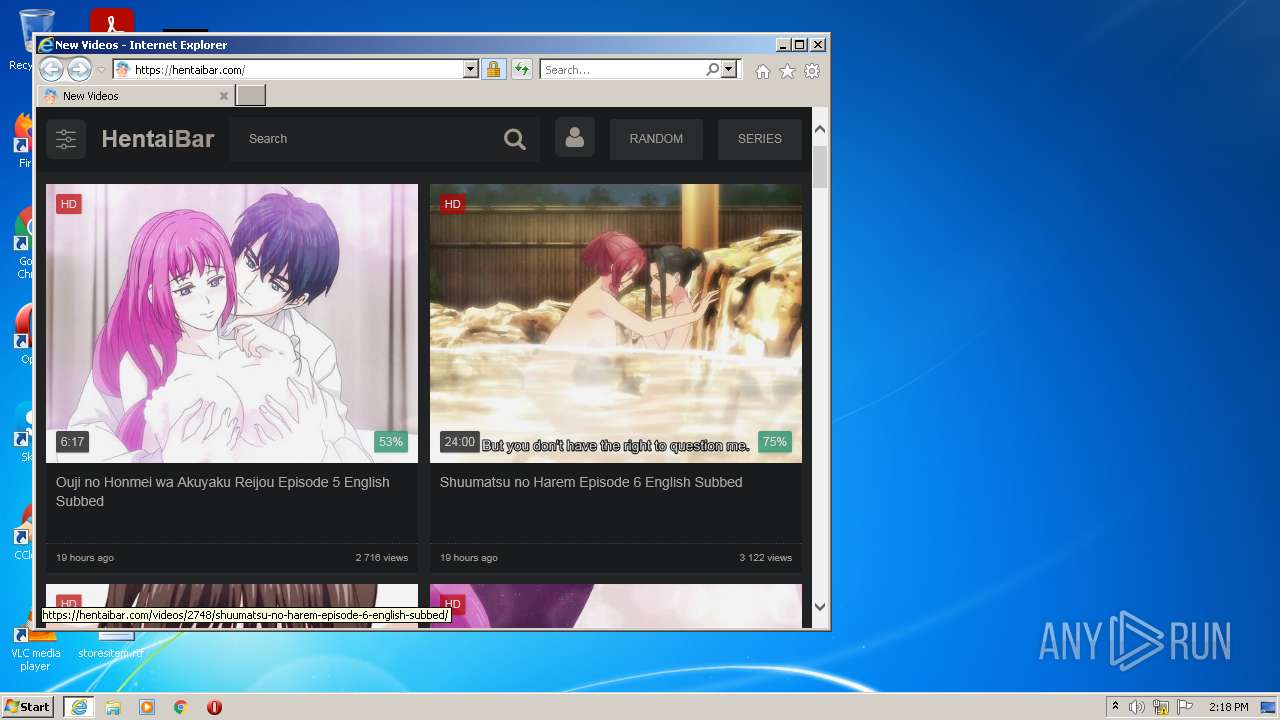This screenshot has height=720, width=1280.
Task: Click the "2 716 views" text
Action: pyautogui.click(x=382, y=558)
